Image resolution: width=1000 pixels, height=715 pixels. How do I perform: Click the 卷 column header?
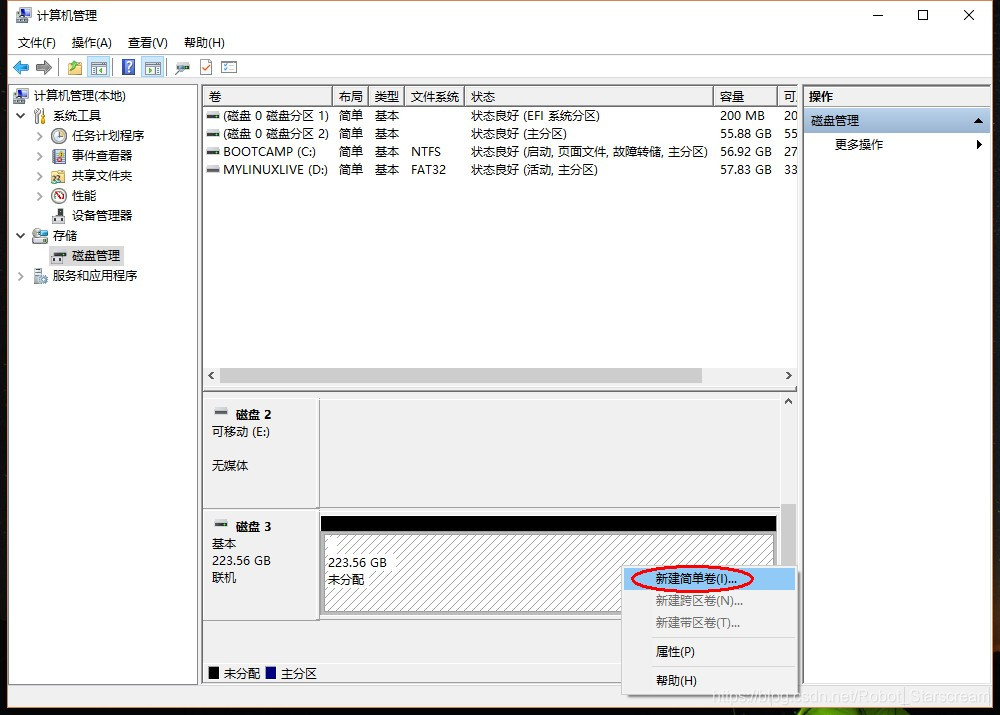(268, 96)
